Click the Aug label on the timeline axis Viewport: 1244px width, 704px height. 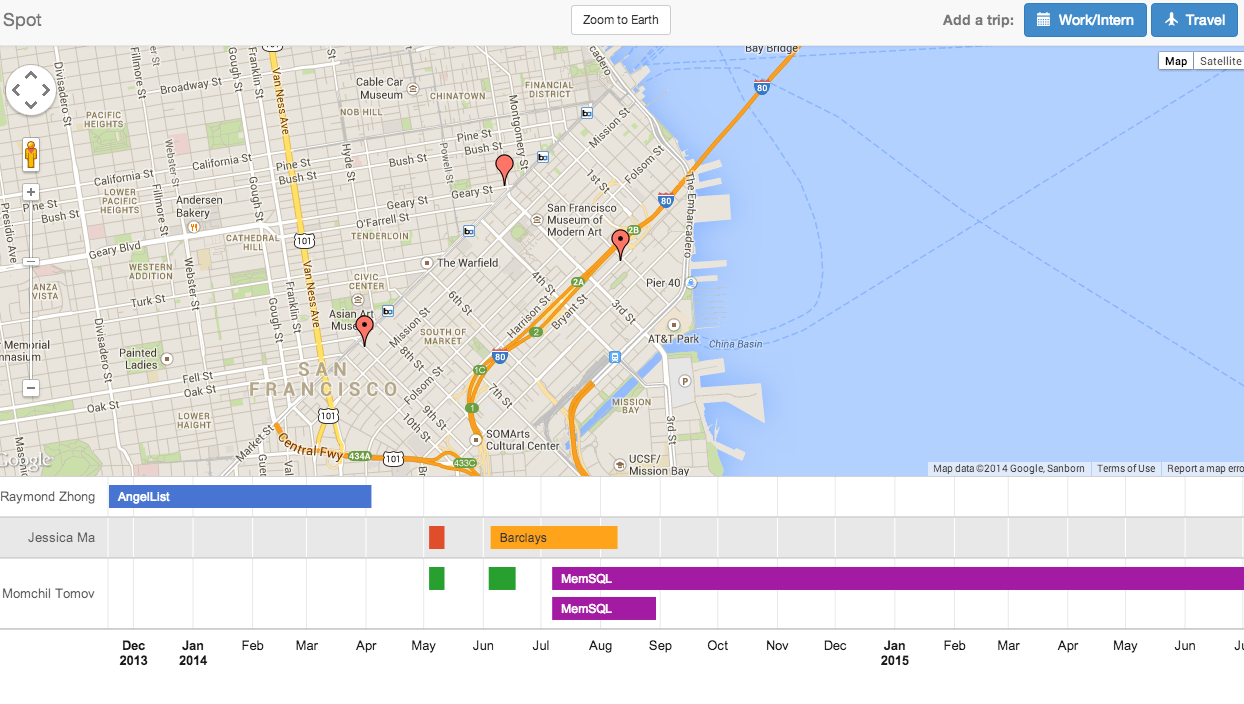(601, 646)
